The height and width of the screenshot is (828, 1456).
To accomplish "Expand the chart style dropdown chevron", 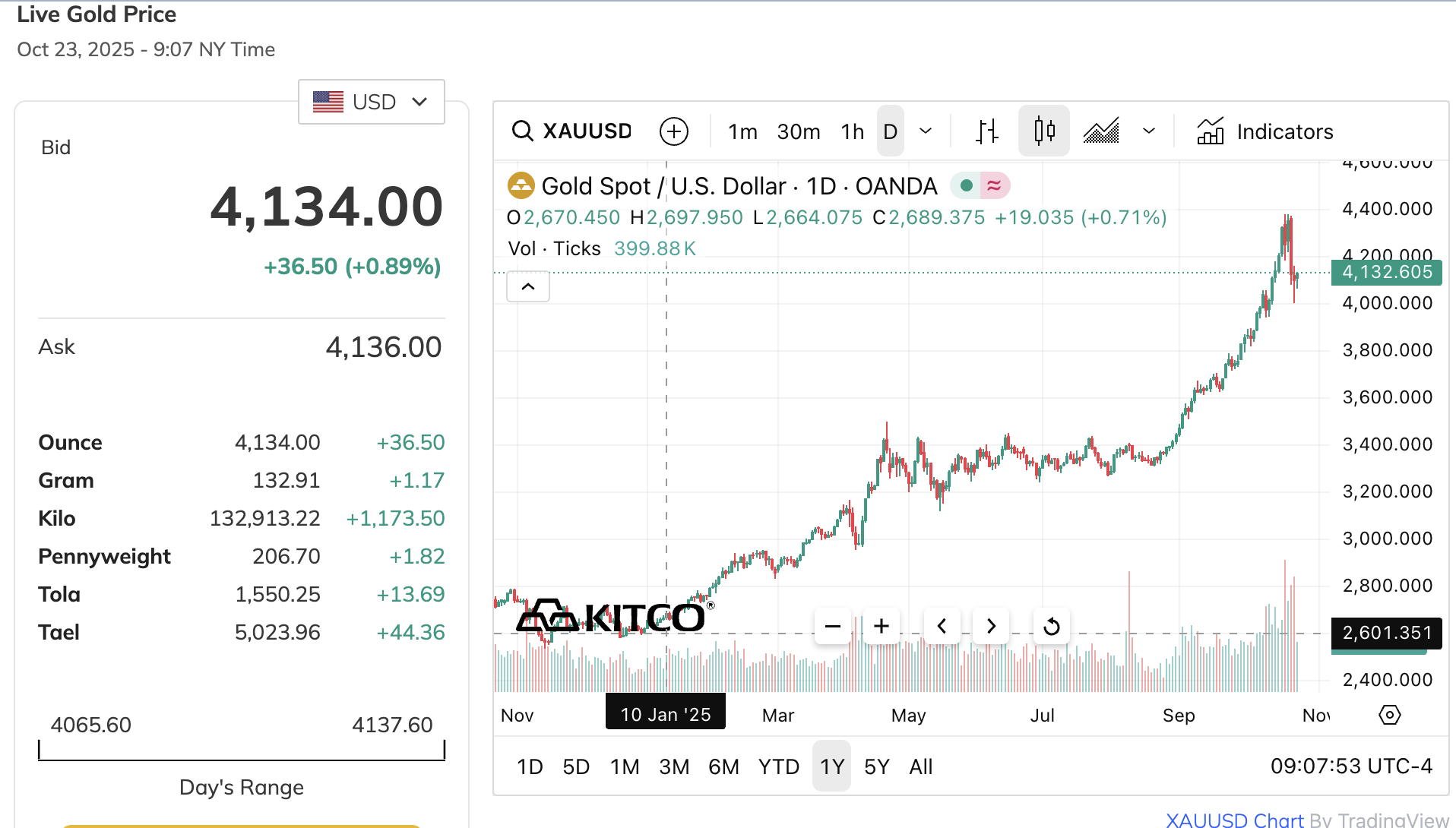I will 1149,131.
